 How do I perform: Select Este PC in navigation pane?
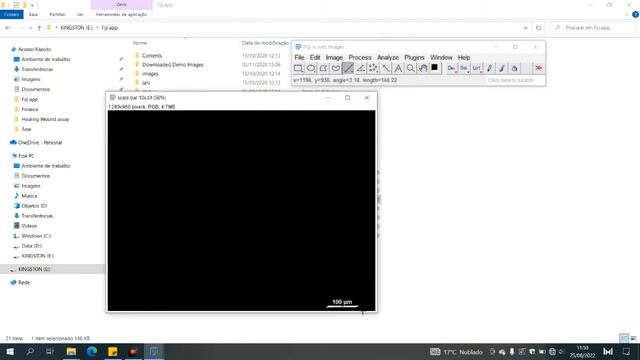[26, 156]
